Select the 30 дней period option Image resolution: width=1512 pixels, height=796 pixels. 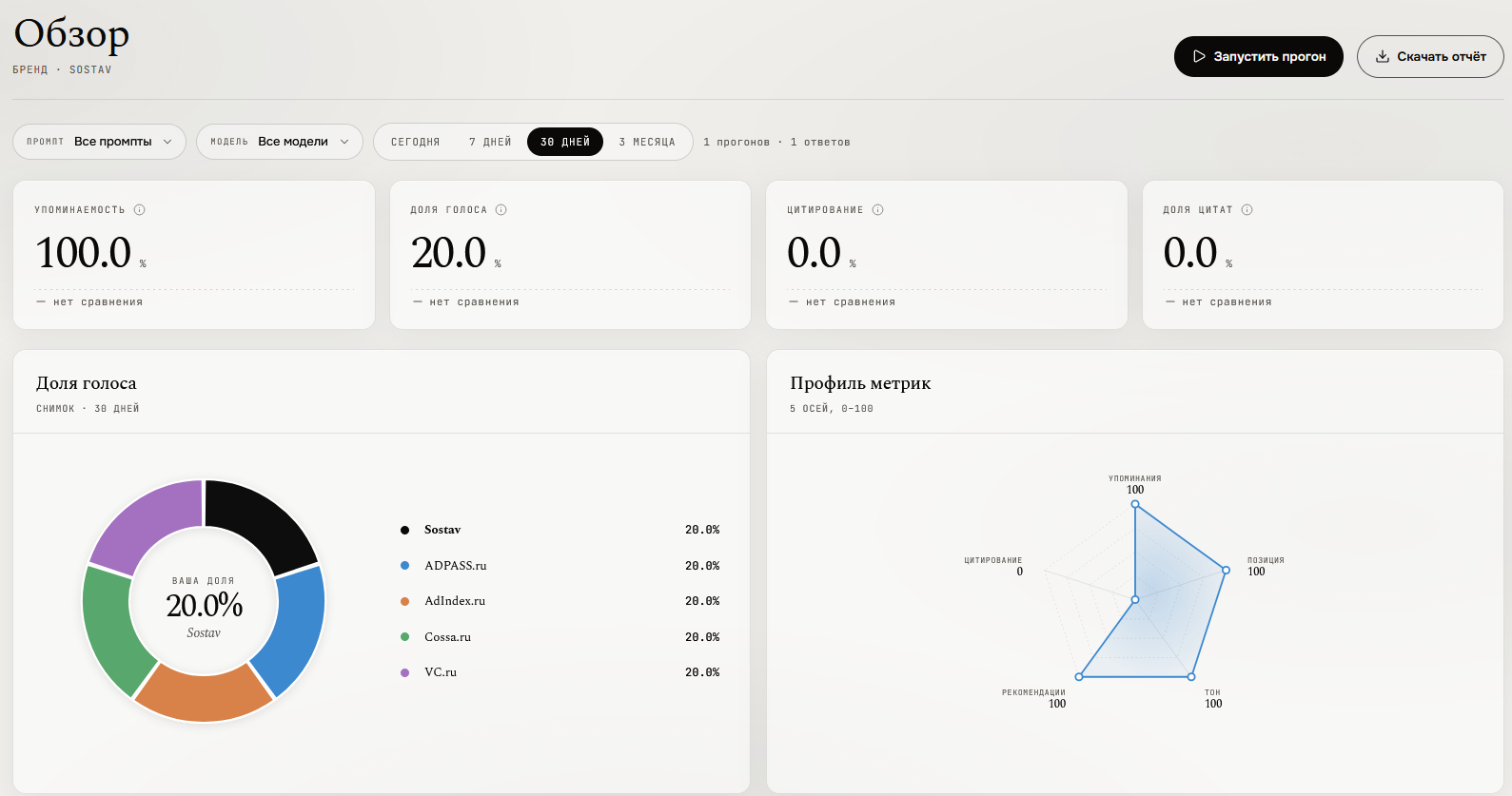565,142
